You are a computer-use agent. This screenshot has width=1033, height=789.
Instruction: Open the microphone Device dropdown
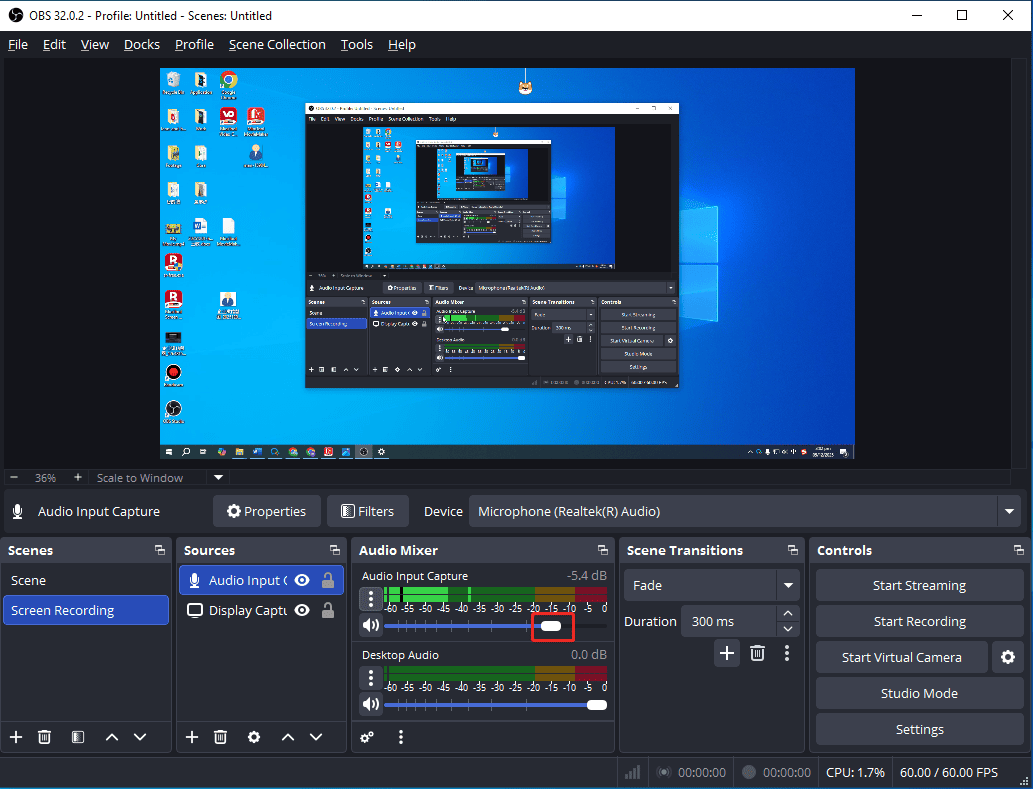coord(1009,511)
